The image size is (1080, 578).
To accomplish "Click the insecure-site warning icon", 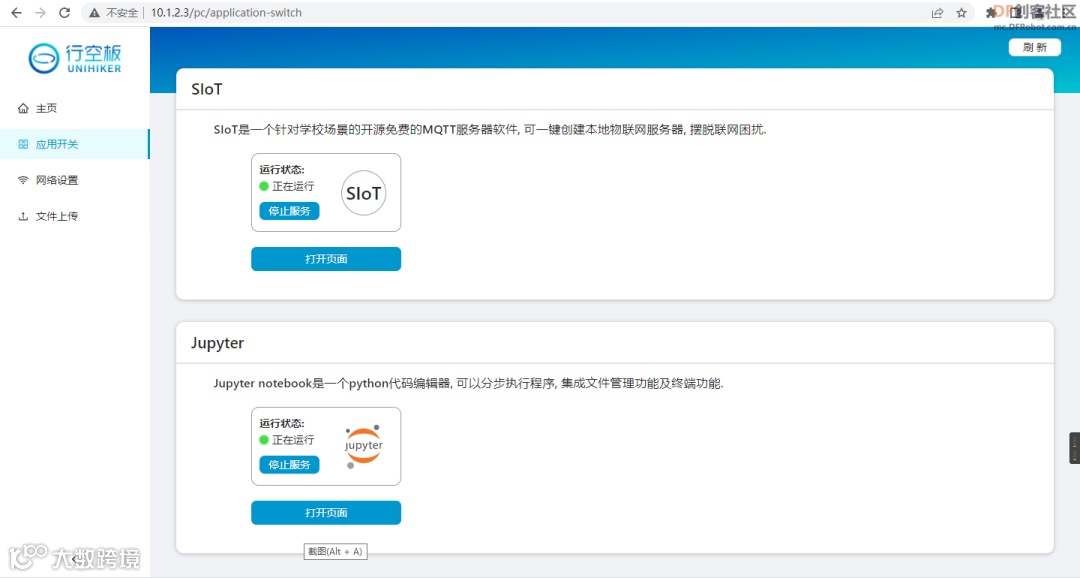I will [94, 12].
